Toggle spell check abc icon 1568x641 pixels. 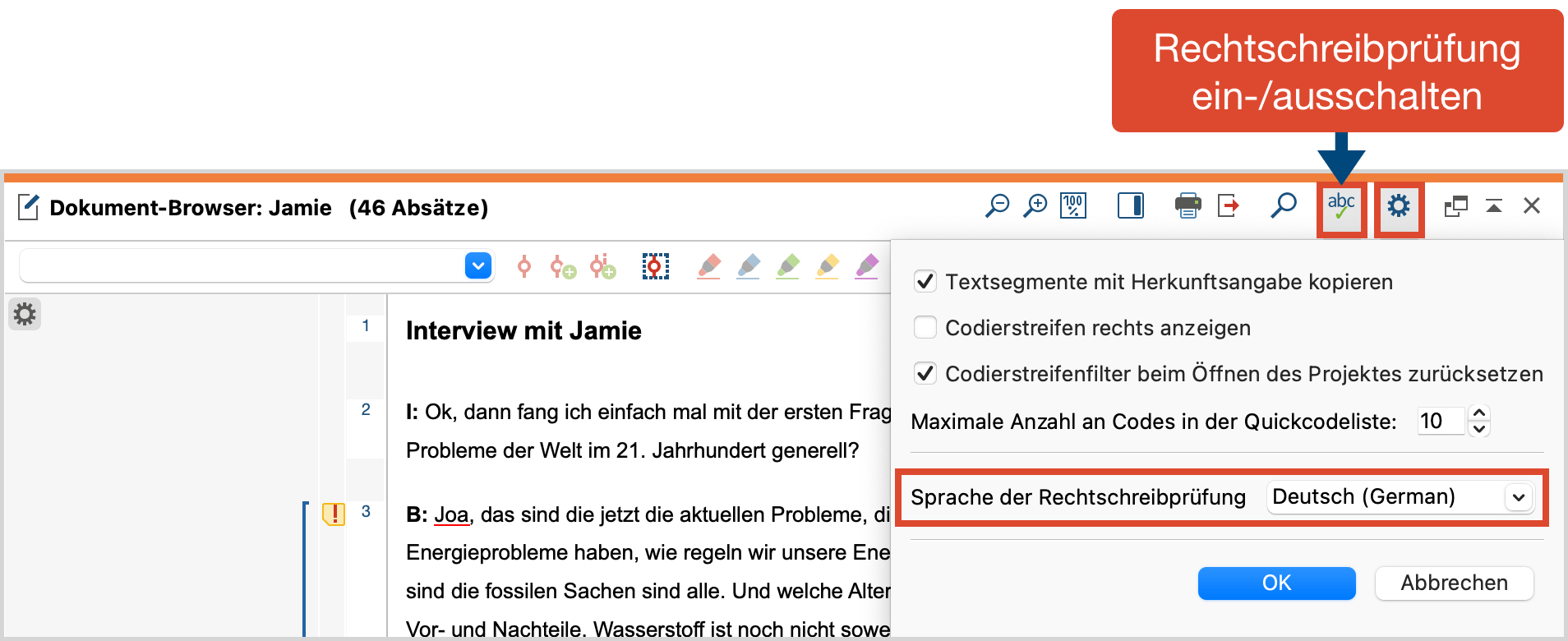(x=1341, y=206)
